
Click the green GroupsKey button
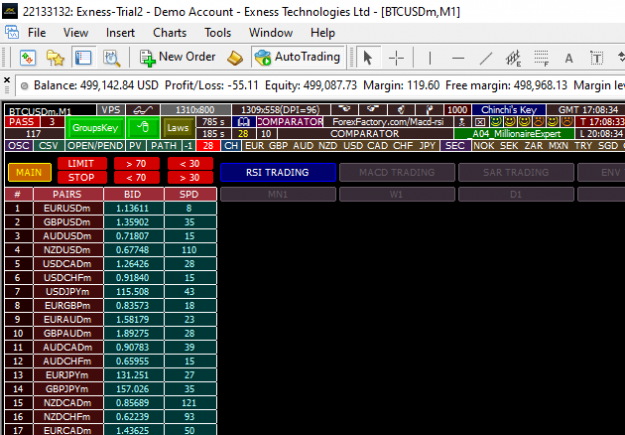95,128
